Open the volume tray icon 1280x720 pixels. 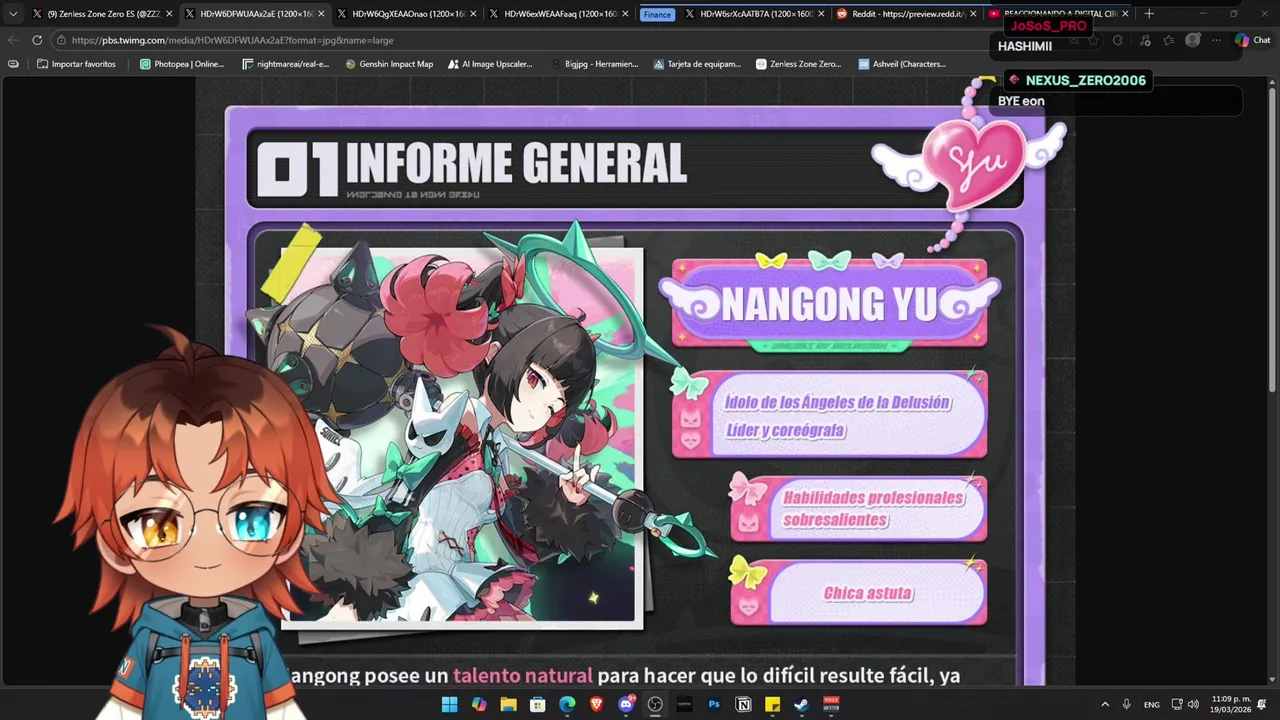pyautogui.click(x=1193, y=704)
